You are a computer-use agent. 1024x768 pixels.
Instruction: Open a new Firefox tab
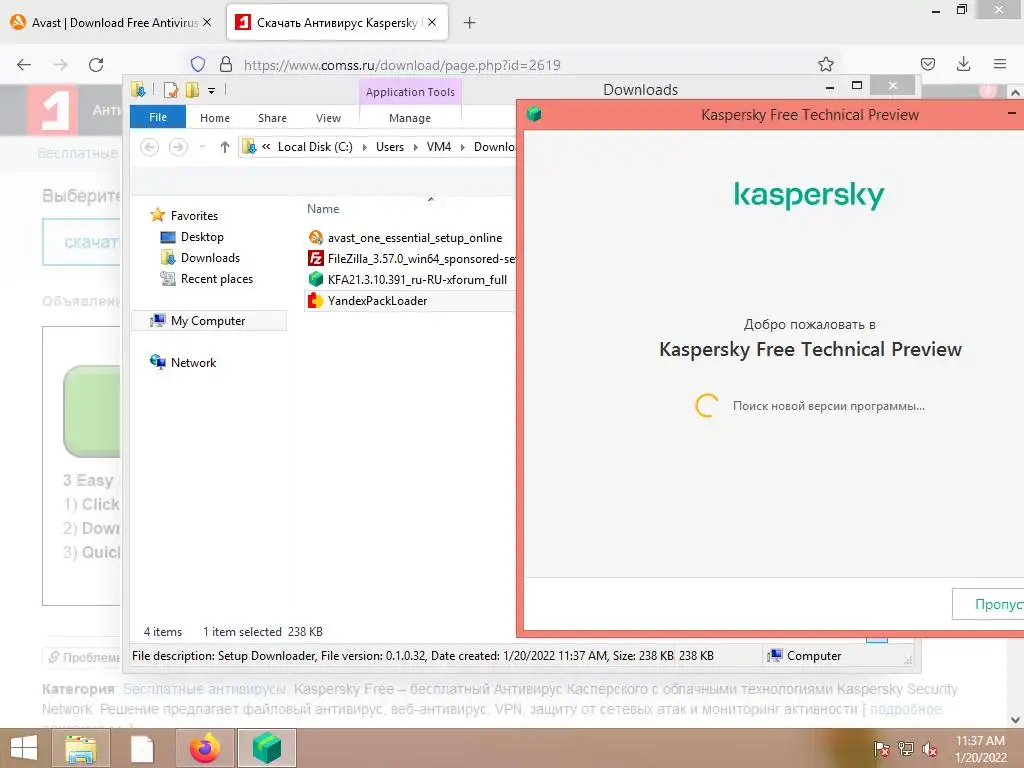(x=470, y=23)
